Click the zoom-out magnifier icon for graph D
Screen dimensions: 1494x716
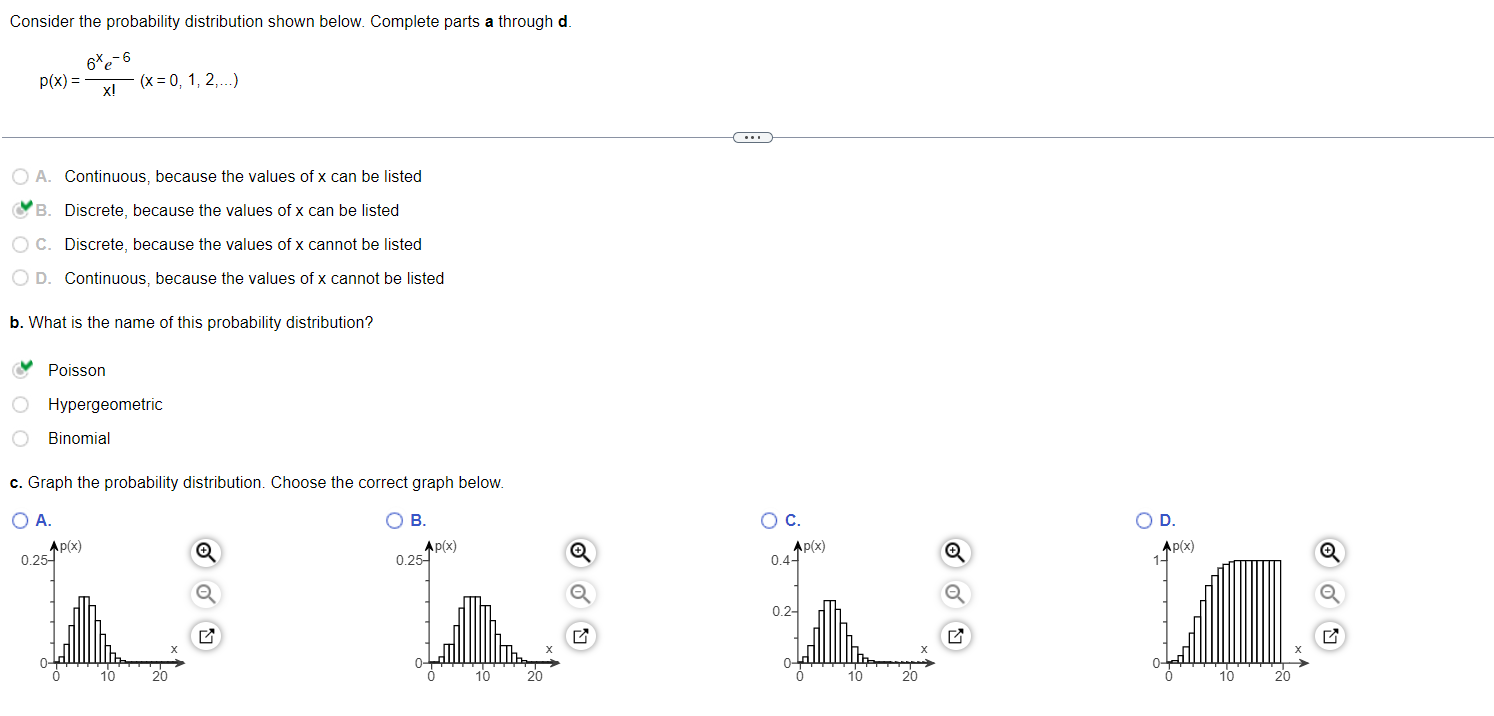pos(1329,594)
